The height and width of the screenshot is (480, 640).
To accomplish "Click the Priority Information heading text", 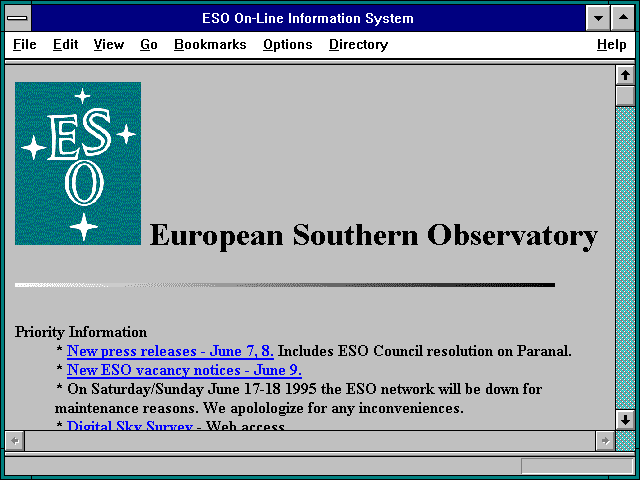I will click(x=81, y=332).
